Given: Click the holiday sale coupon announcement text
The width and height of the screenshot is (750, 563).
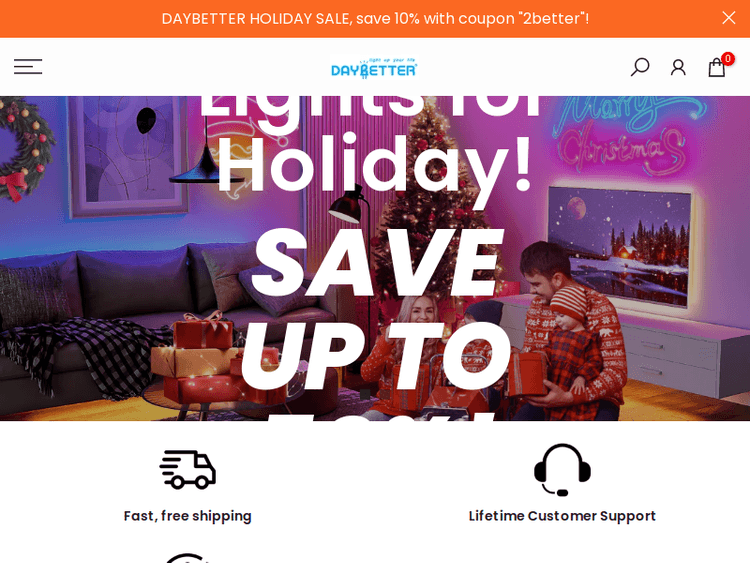Looking at the screenshot, I should coord(375,19).
